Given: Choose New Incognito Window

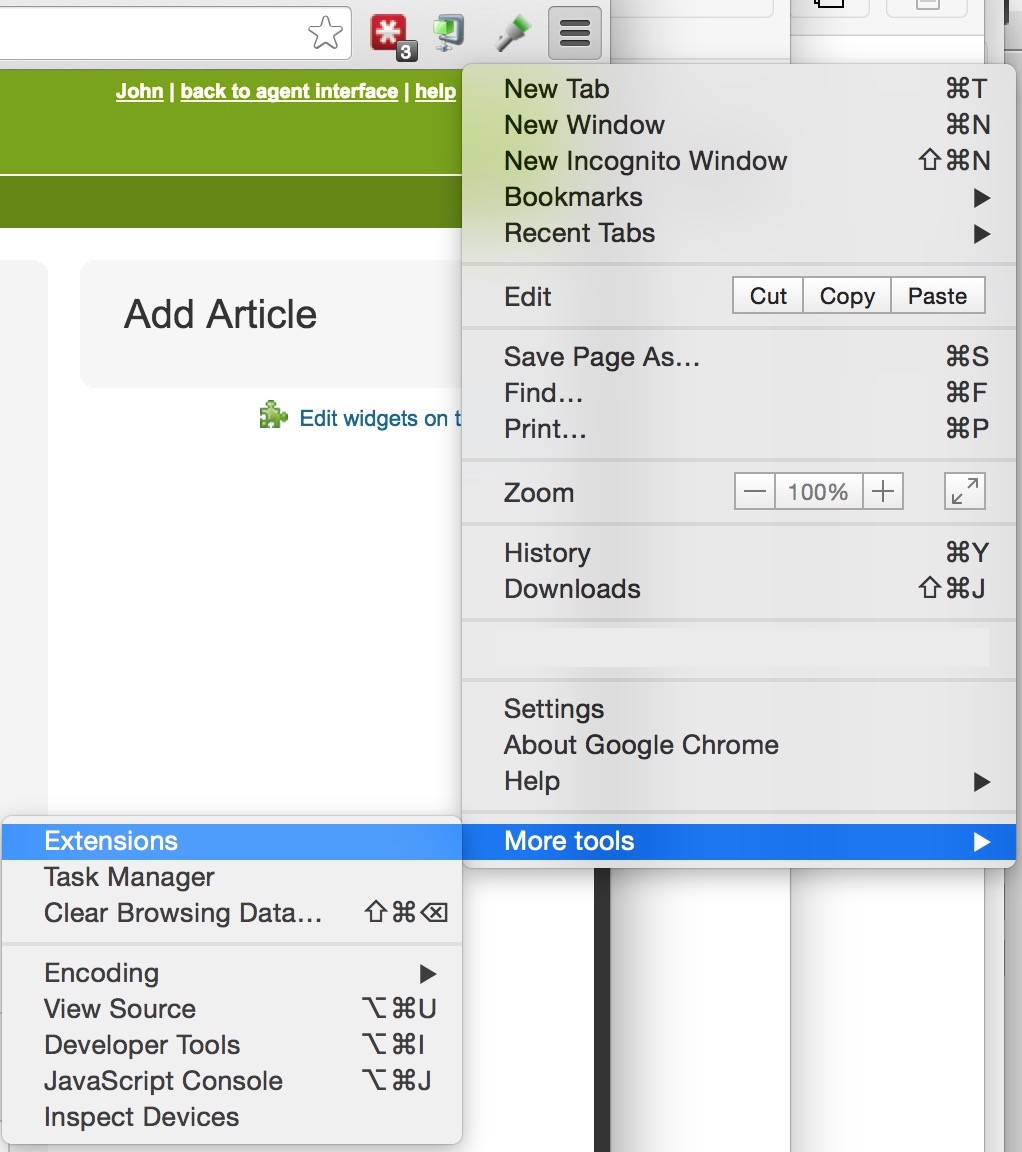Looking at the screenshot, I should click(x=645, y=161).
